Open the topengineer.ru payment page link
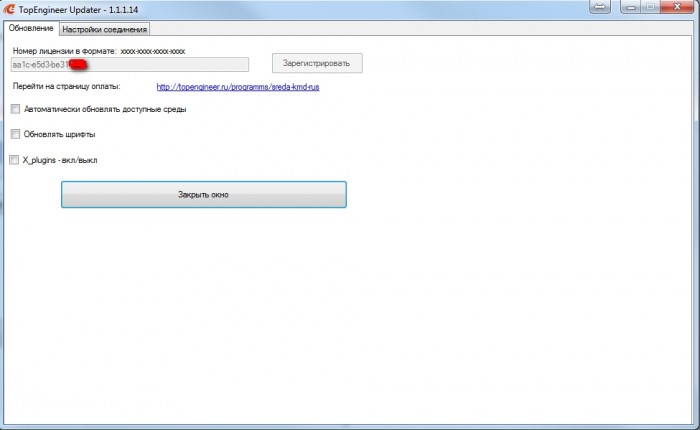 238,87
